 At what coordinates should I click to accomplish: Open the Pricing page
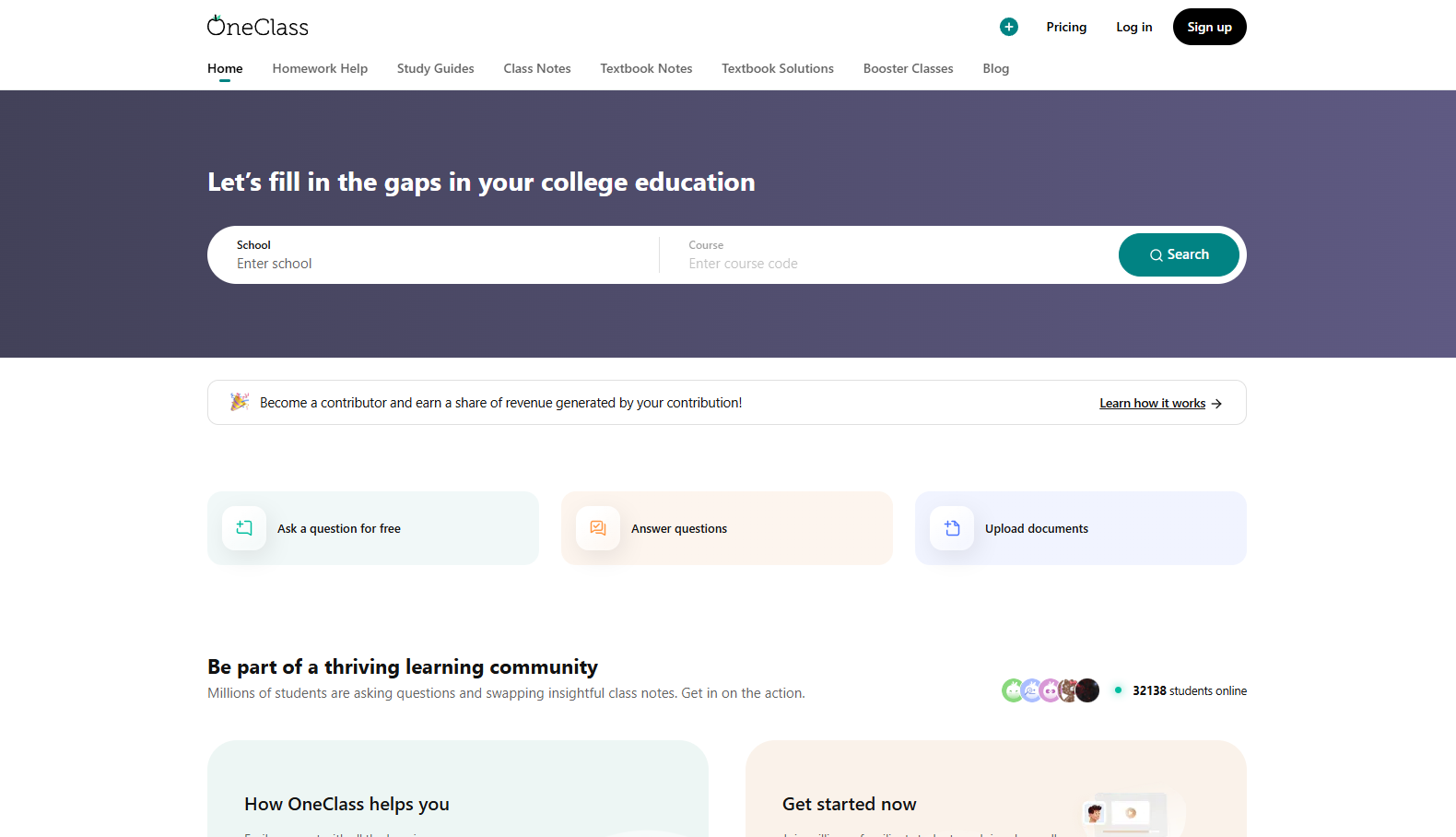(x=1066, y=27)
